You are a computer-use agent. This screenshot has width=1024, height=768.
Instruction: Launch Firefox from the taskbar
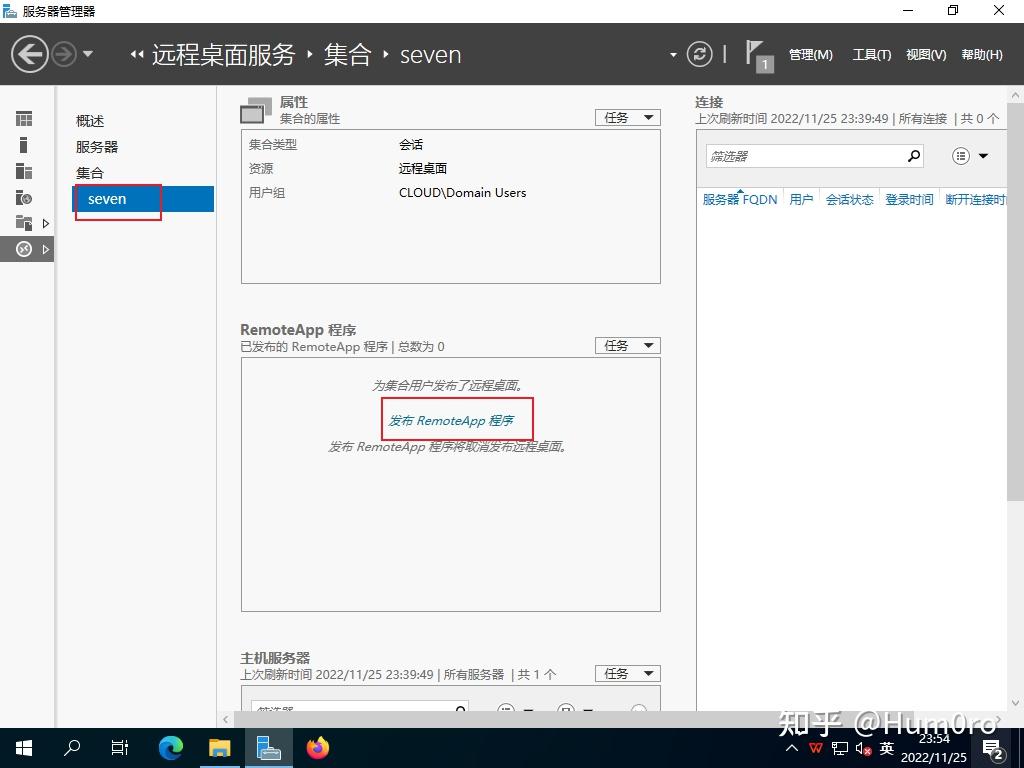(x=317, y=747)
